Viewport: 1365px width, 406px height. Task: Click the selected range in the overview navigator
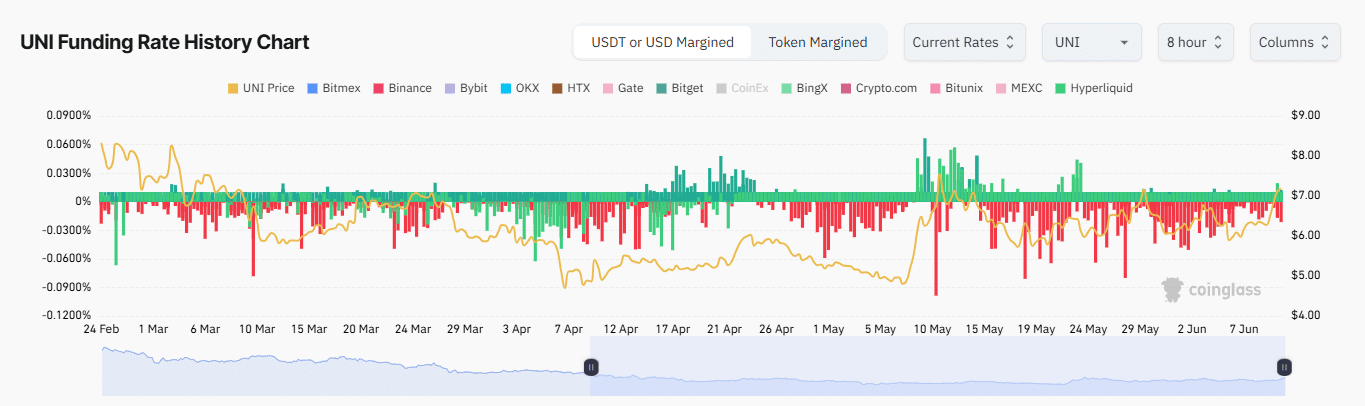pyautogui.click(x=937, y=367)
